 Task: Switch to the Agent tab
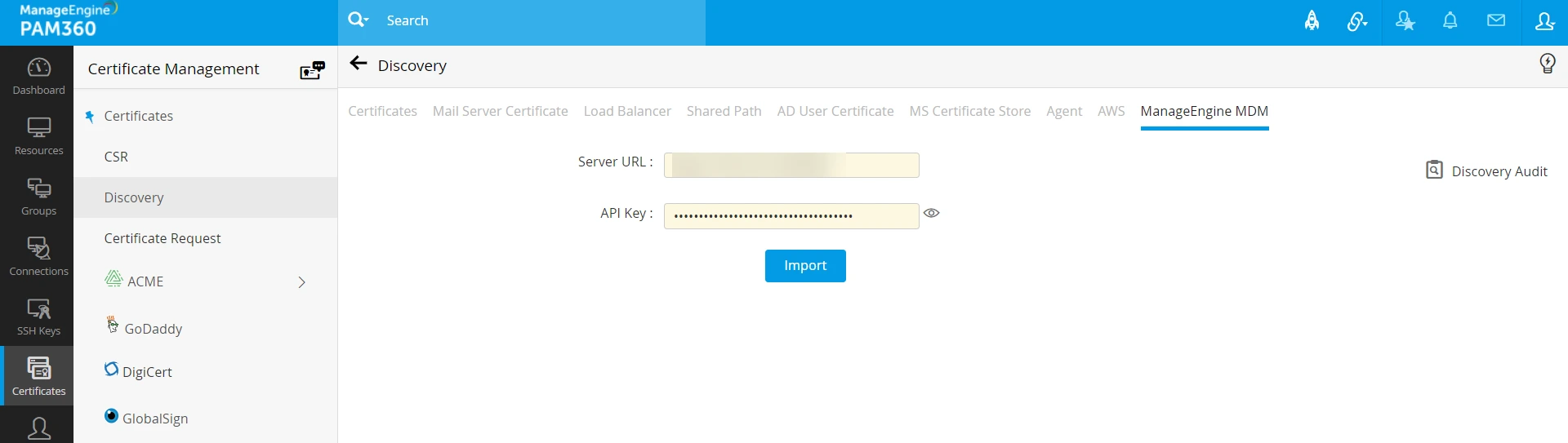click(1064, 111)
